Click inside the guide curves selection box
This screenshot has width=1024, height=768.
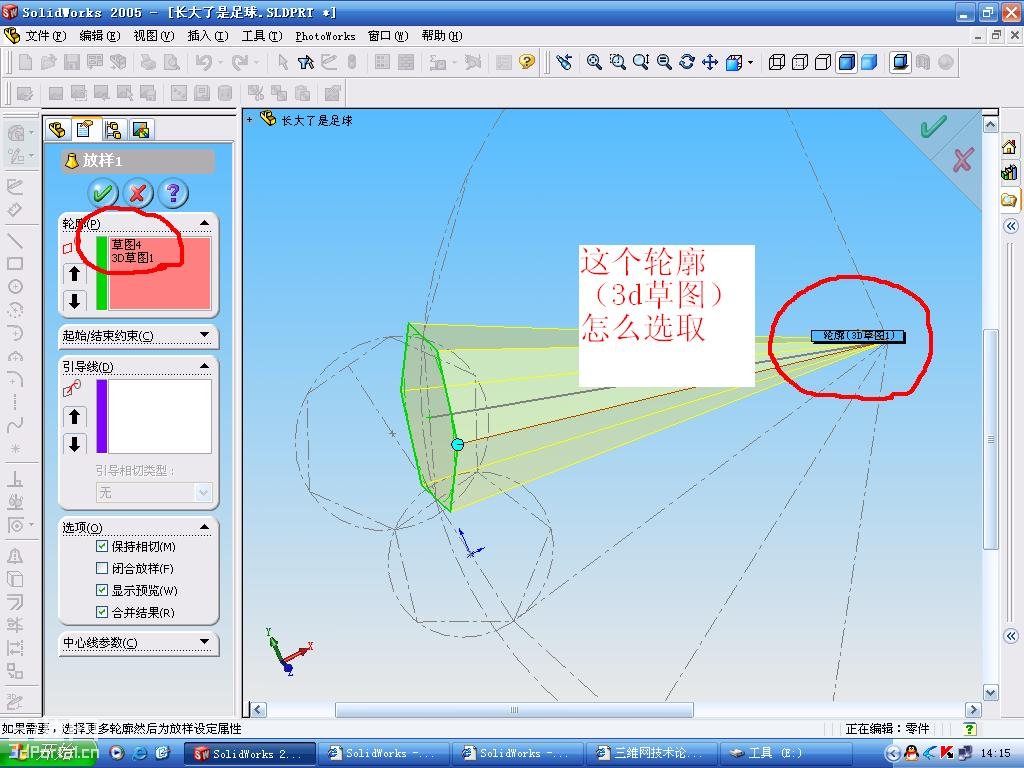159,417
